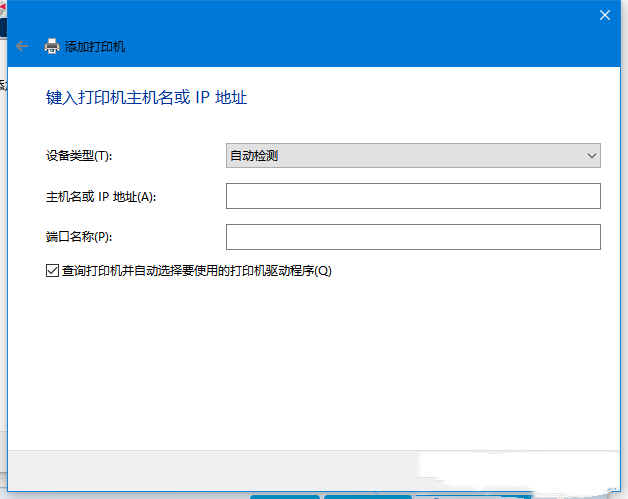Open the 自动检测 device type combo box
The width and height of the screenshot is (628, 499).
[x=400, y=155]
